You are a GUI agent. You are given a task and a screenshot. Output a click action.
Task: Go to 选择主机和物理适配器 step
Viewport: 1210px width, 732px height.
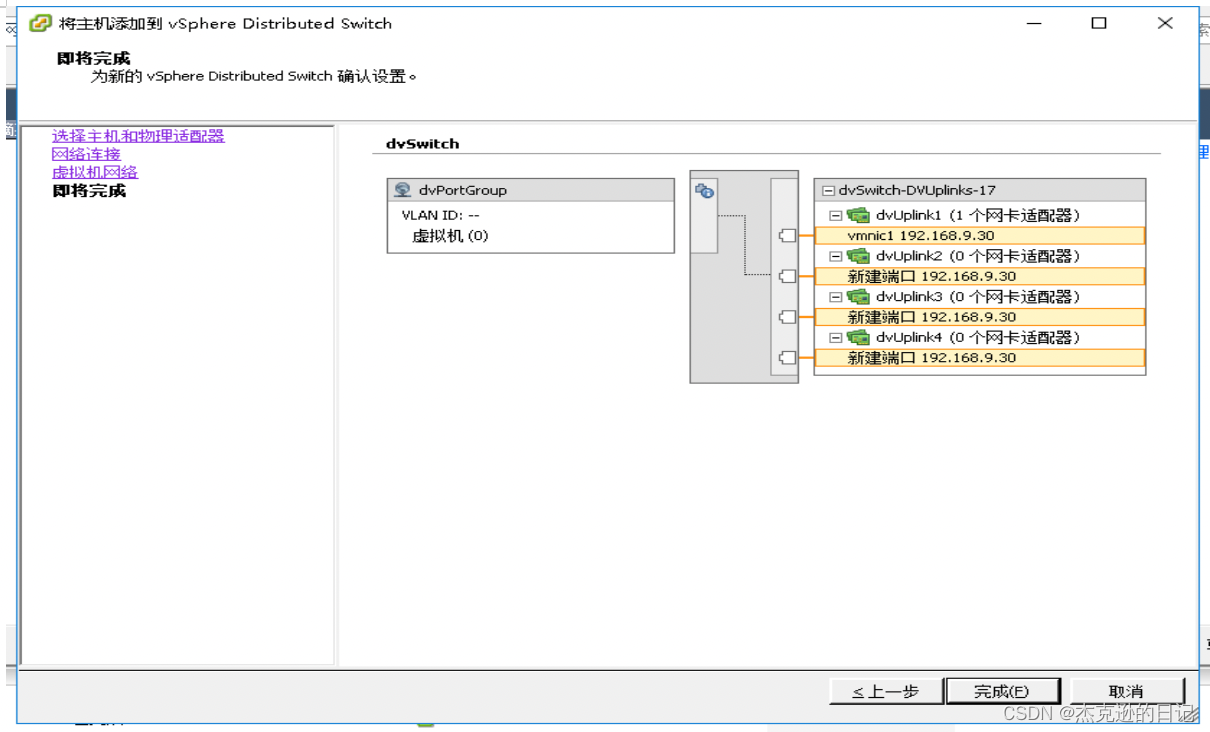138,136
